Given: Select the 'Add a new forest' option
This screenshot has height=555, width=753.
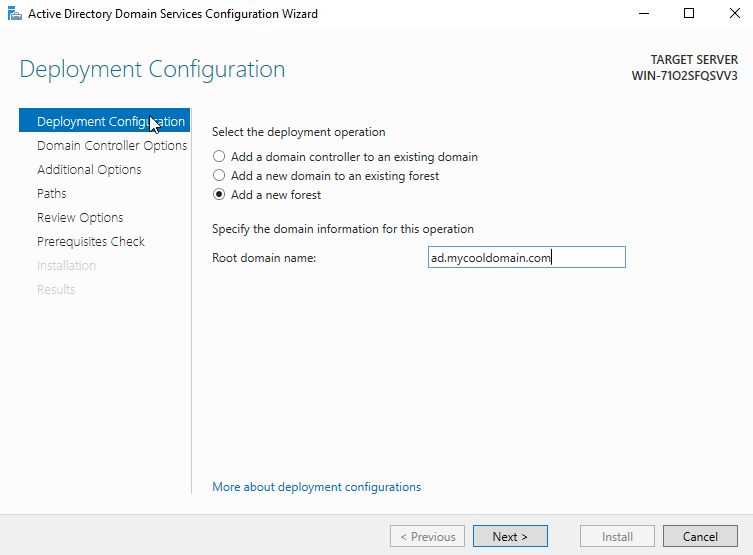Looking at the screenshot, I should pyautogui.click(x=219, y=195).
